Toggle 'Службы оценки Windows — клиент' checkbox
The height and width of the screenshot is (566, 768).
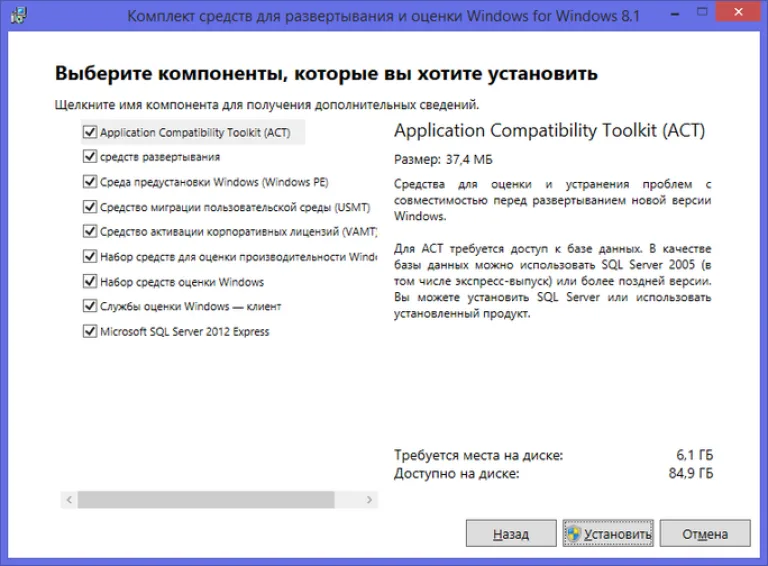(90, 306)
